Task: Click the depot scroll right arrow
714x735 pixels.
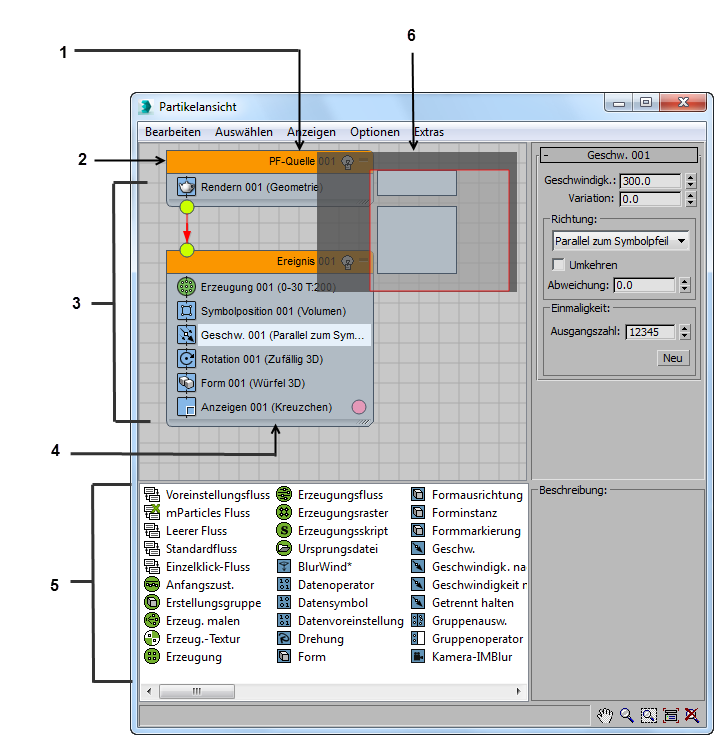Action: [519, 691]
